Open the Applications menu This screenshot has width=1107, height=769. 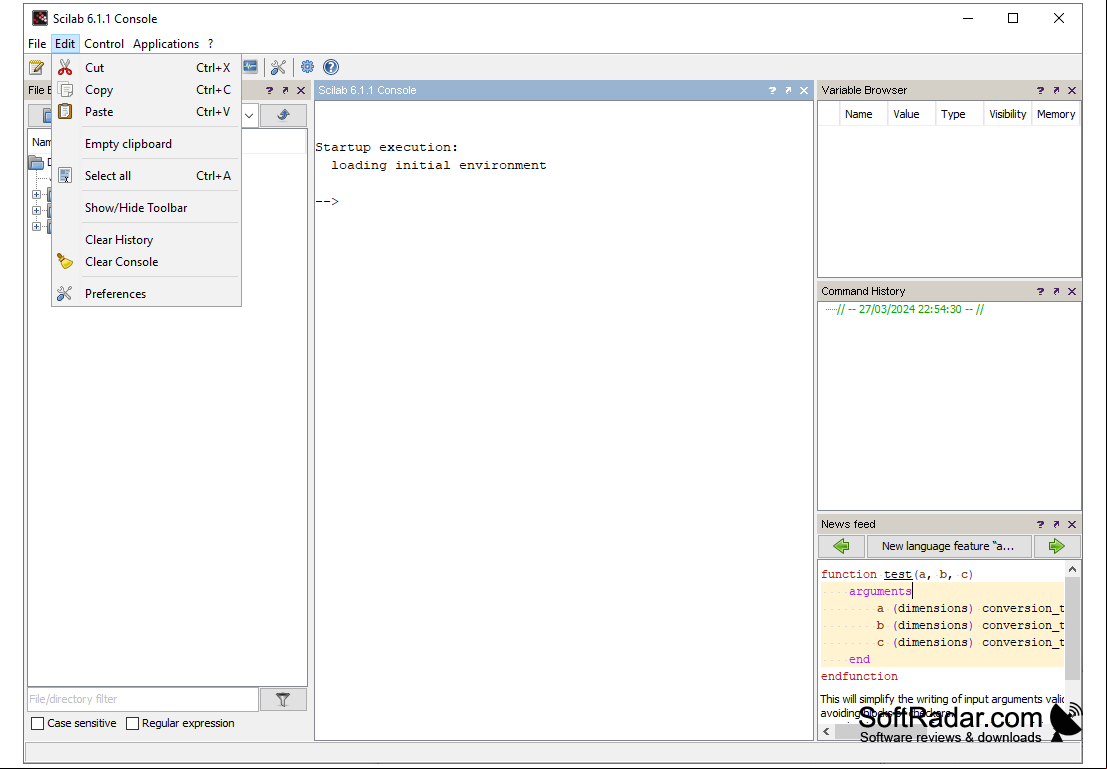(166, 44)
